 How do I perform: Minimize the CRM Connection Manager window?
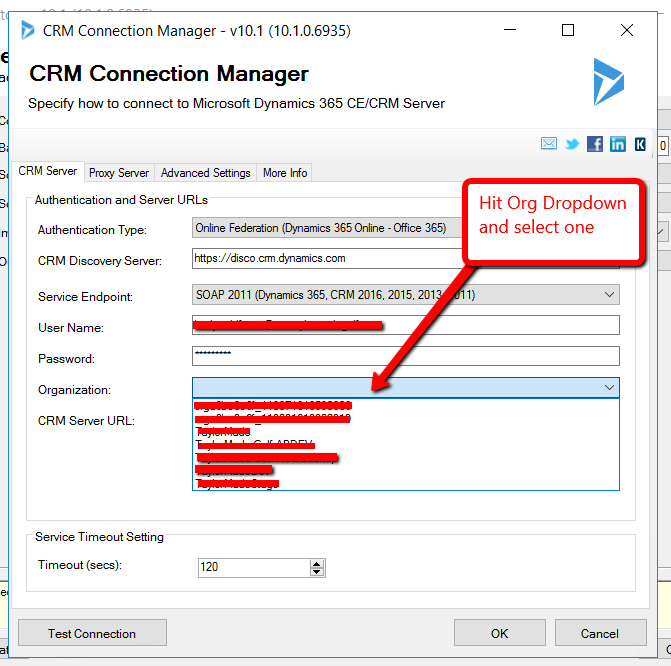(x=510, y=30)
